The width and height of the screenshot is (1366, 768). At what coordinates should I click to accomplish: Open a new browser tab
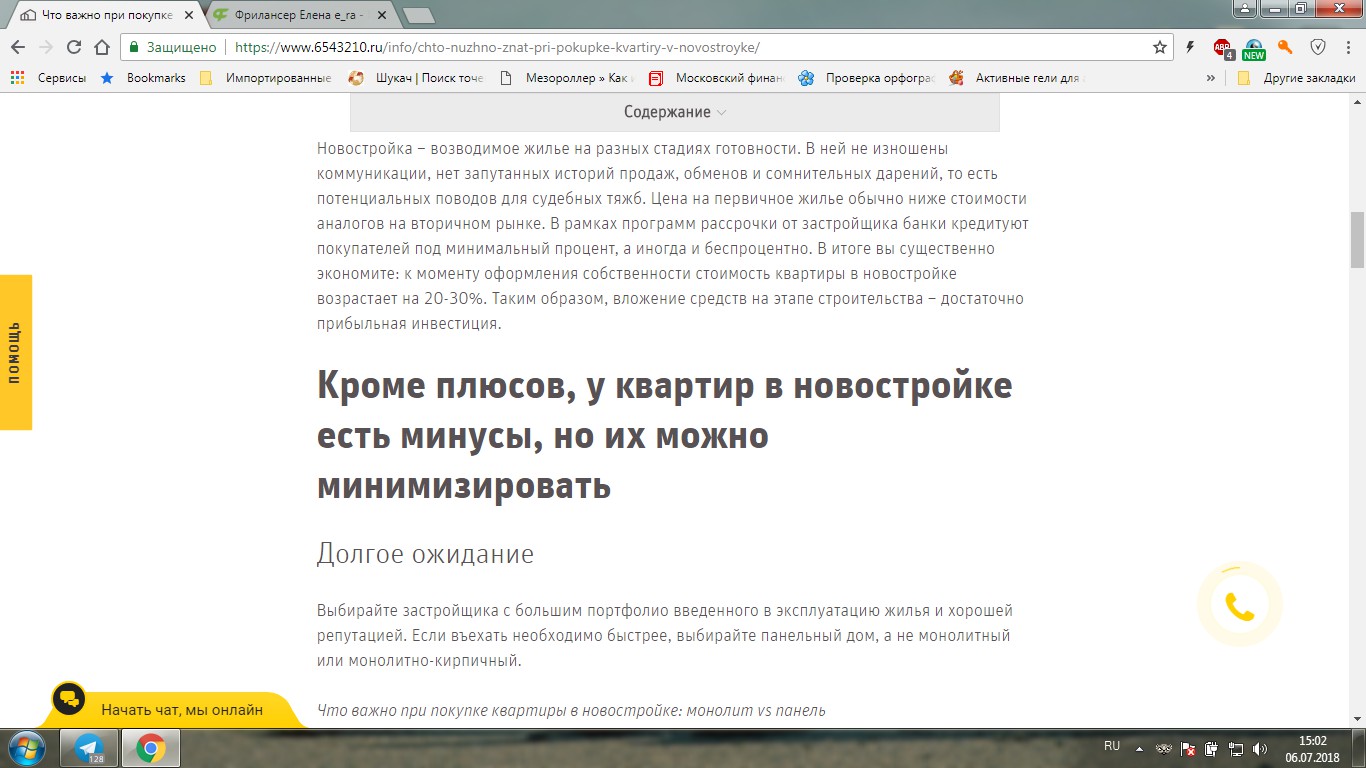click(418, 16)
